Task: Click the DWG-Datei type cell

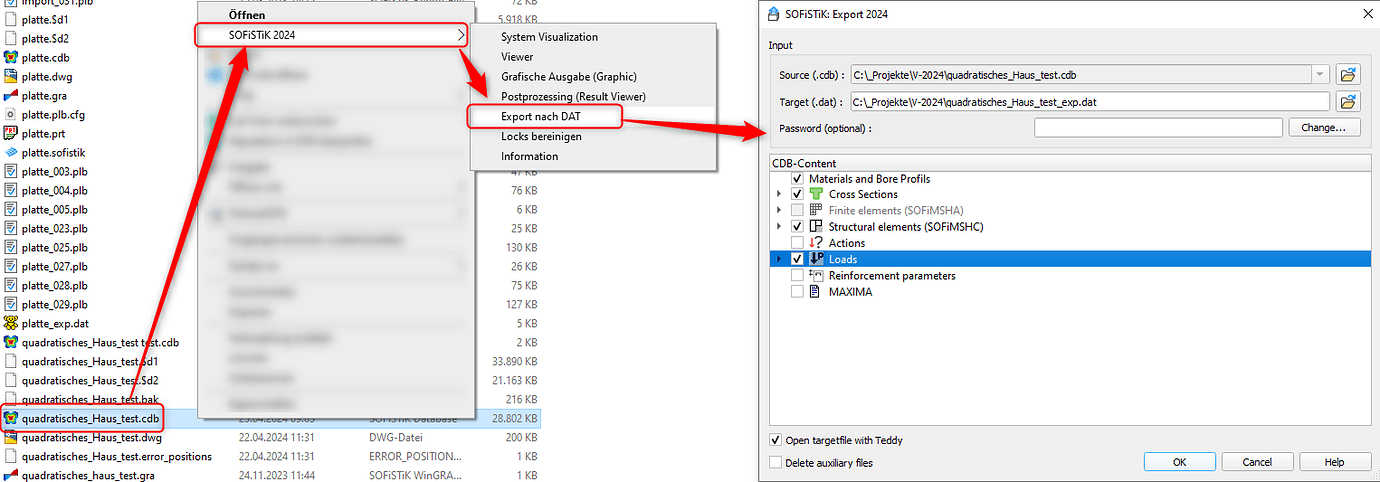Action: pyautogui.click(x=396, y=437)
